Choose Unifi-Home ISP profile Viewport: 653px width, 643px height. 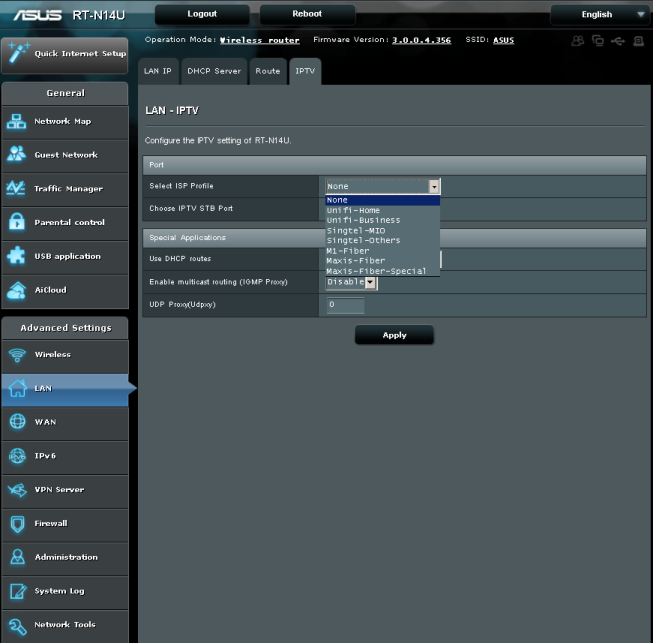tap(382, 210)
